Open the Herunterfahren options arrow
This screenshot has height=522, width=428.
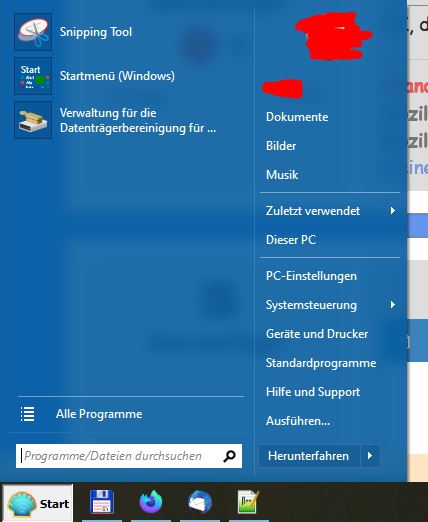pyautogui.click(x=370, y=456)
